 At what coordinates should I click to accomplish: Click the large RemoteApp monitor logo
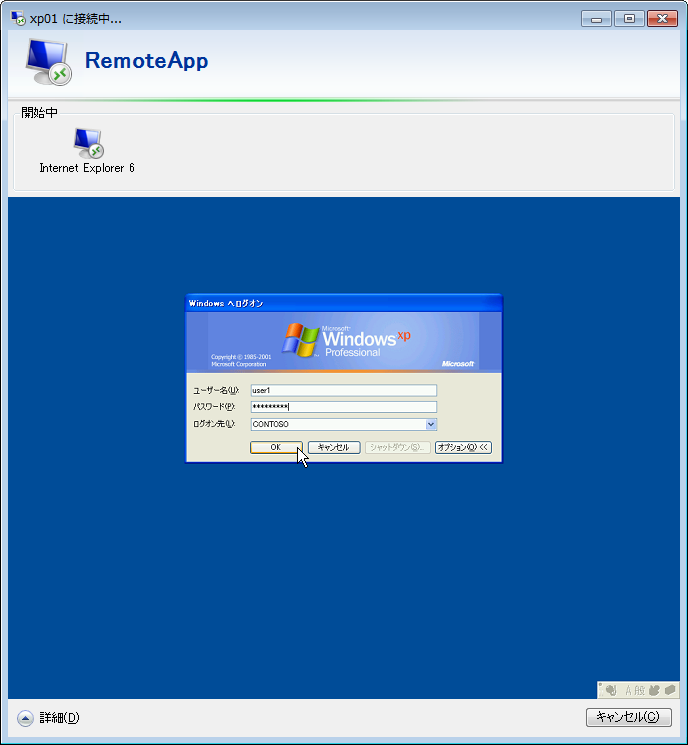coord(48,62)
